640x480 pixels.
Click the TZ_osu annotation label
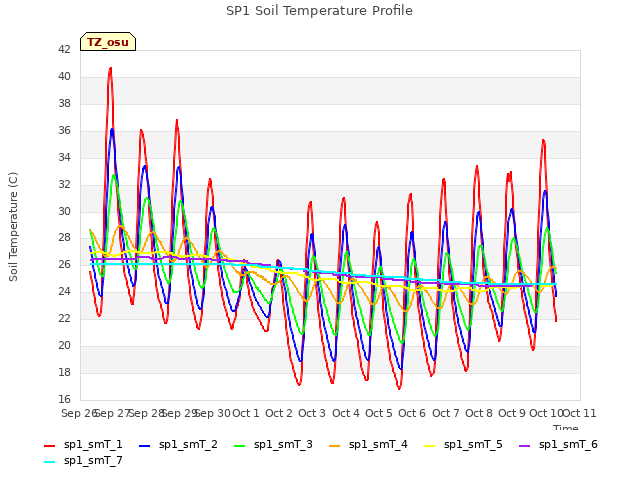108,42
